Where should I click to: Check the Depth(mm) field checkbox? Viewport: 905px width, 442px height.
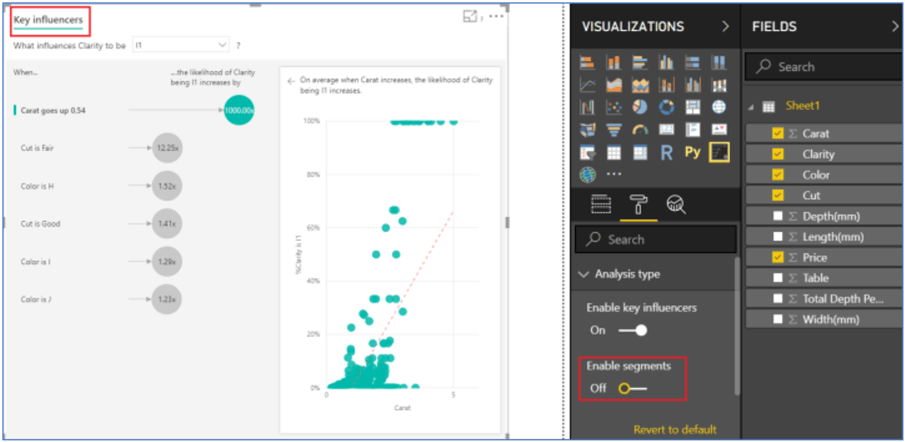[778, 216]
